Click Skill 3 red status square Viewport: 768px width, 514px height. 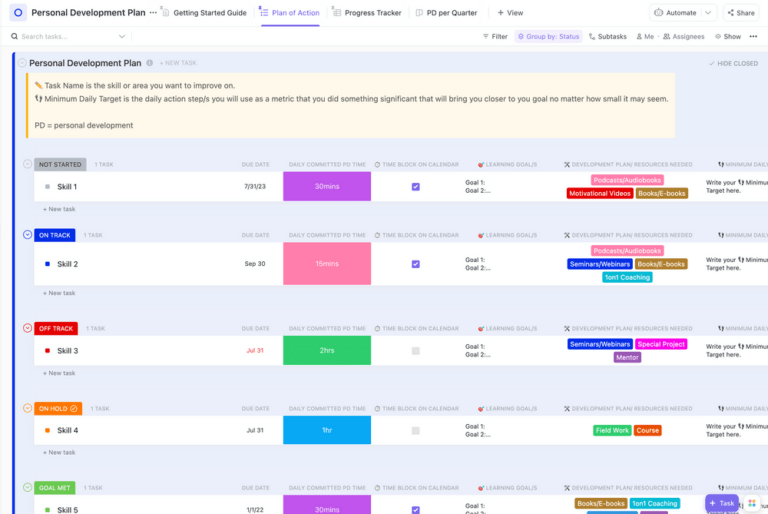point(48,351)
